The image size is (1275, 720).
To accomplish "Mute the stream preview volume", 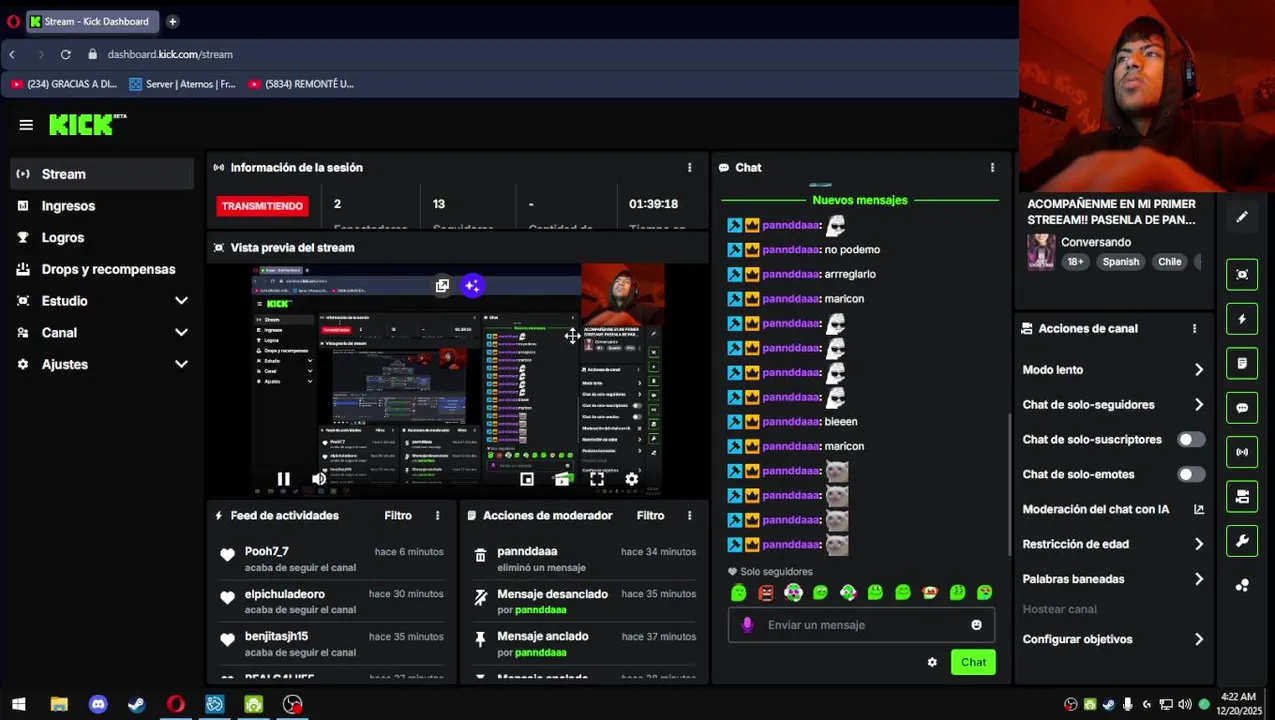I will [x=318, y=480].
